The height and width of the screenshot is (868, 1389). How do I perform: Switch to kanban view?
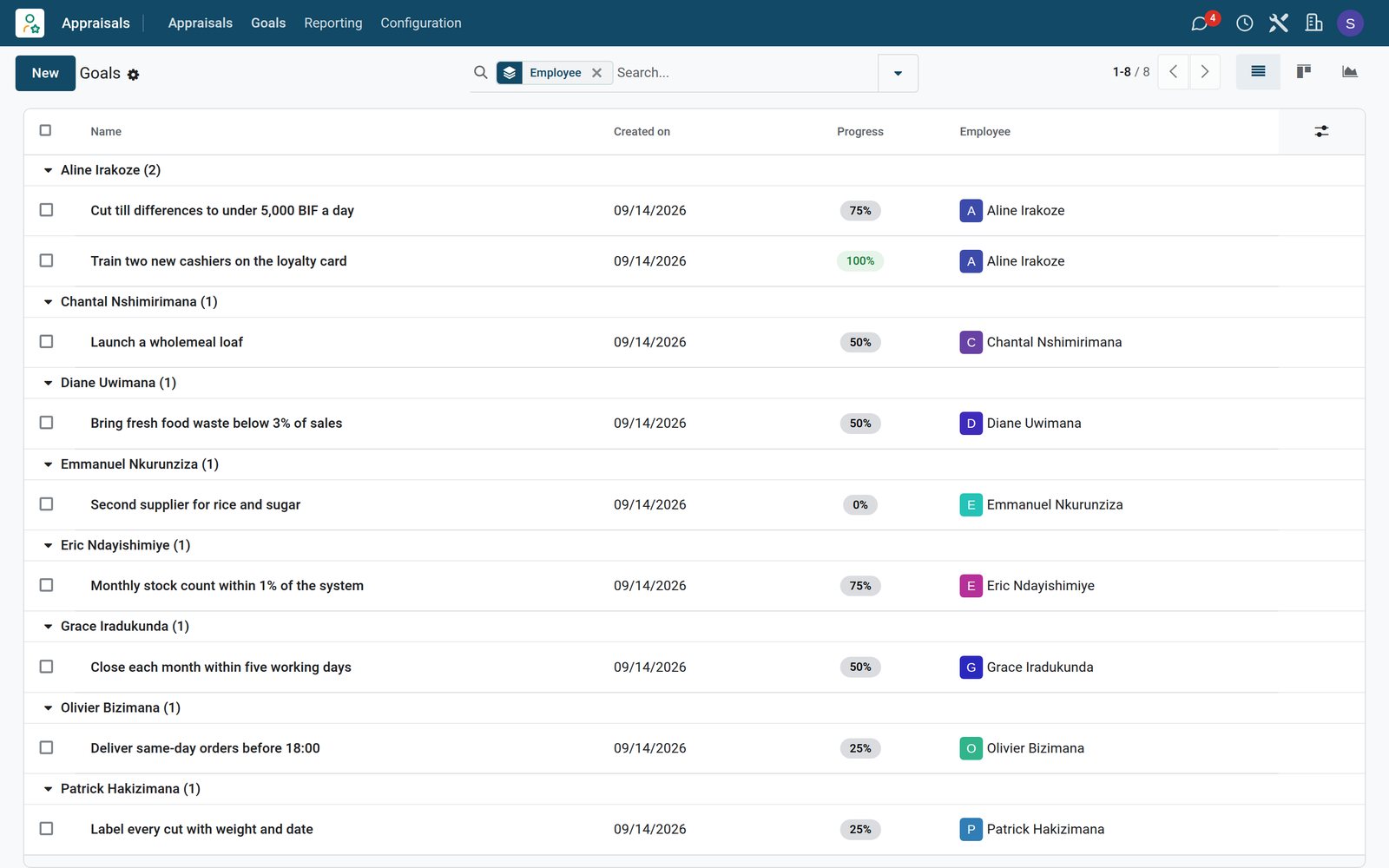coord(1303,72)
